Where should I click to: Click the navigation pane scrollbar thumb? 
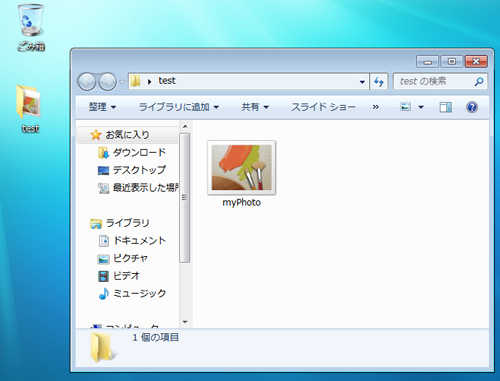click(x=185, y=198)
